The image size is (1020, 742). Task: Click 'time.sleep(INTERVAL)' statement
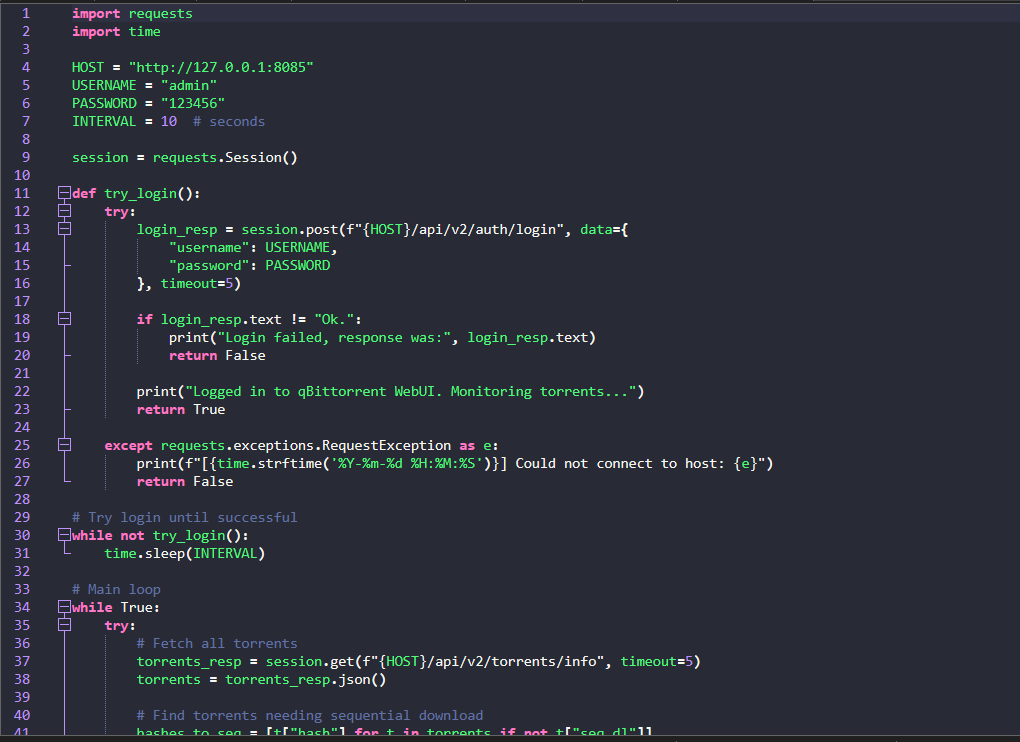[185, 553]
